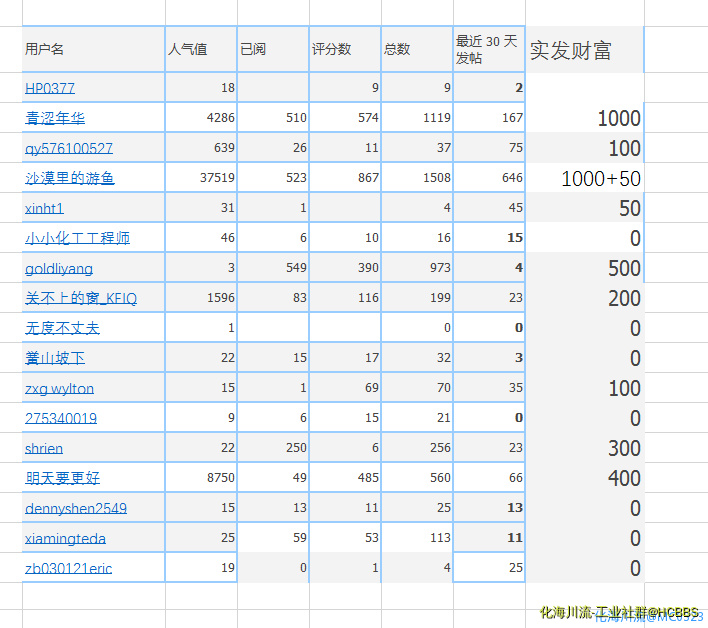
Task: Follow the 275340019 user link
Action: (x=61, y=418)
